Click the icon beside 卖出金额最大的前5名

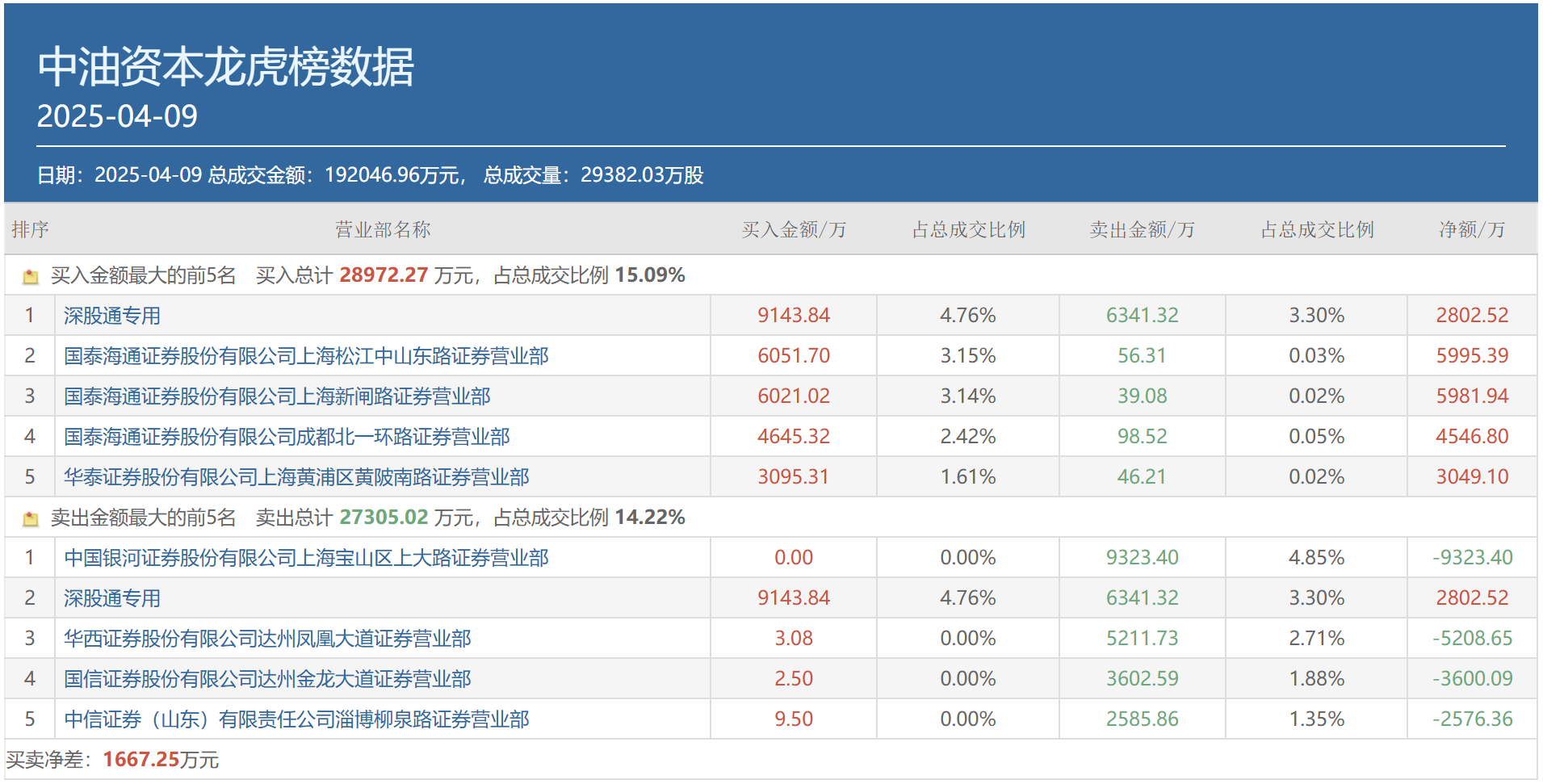click(31, 519)
